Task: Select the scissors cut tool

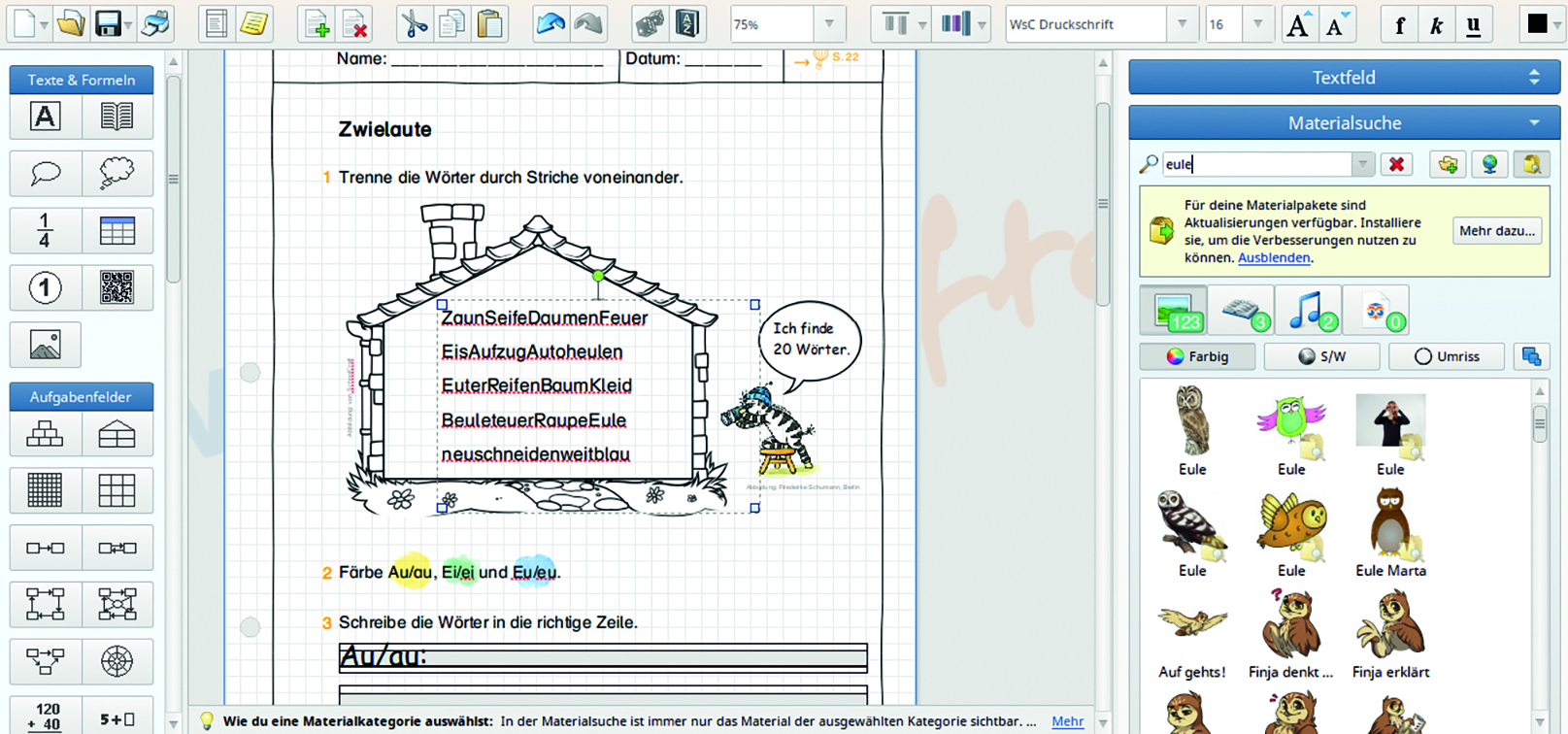Action: pos(414,24)
